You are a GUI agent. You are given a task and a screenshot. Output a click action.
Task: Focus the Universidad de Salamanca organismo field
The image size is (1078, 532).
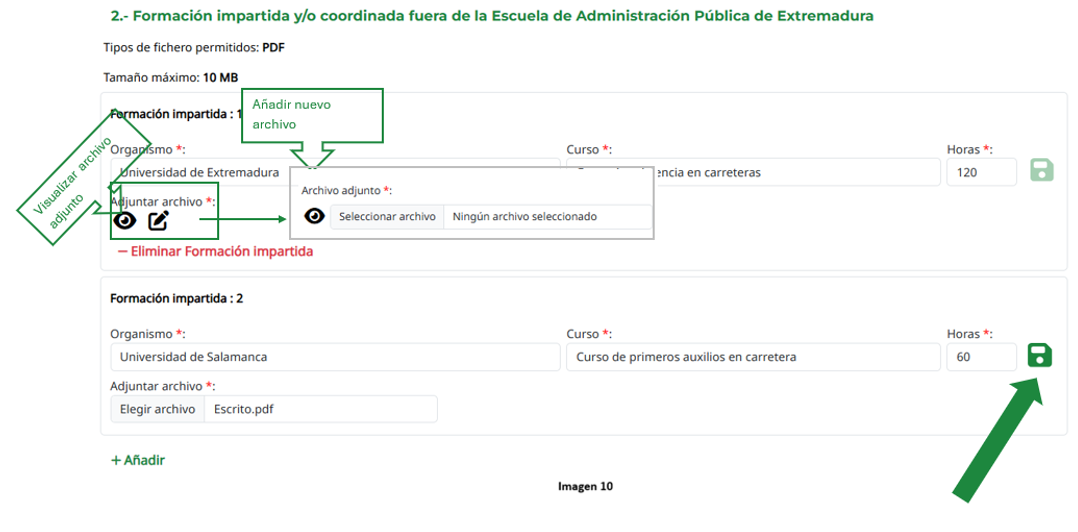point(335,357)
